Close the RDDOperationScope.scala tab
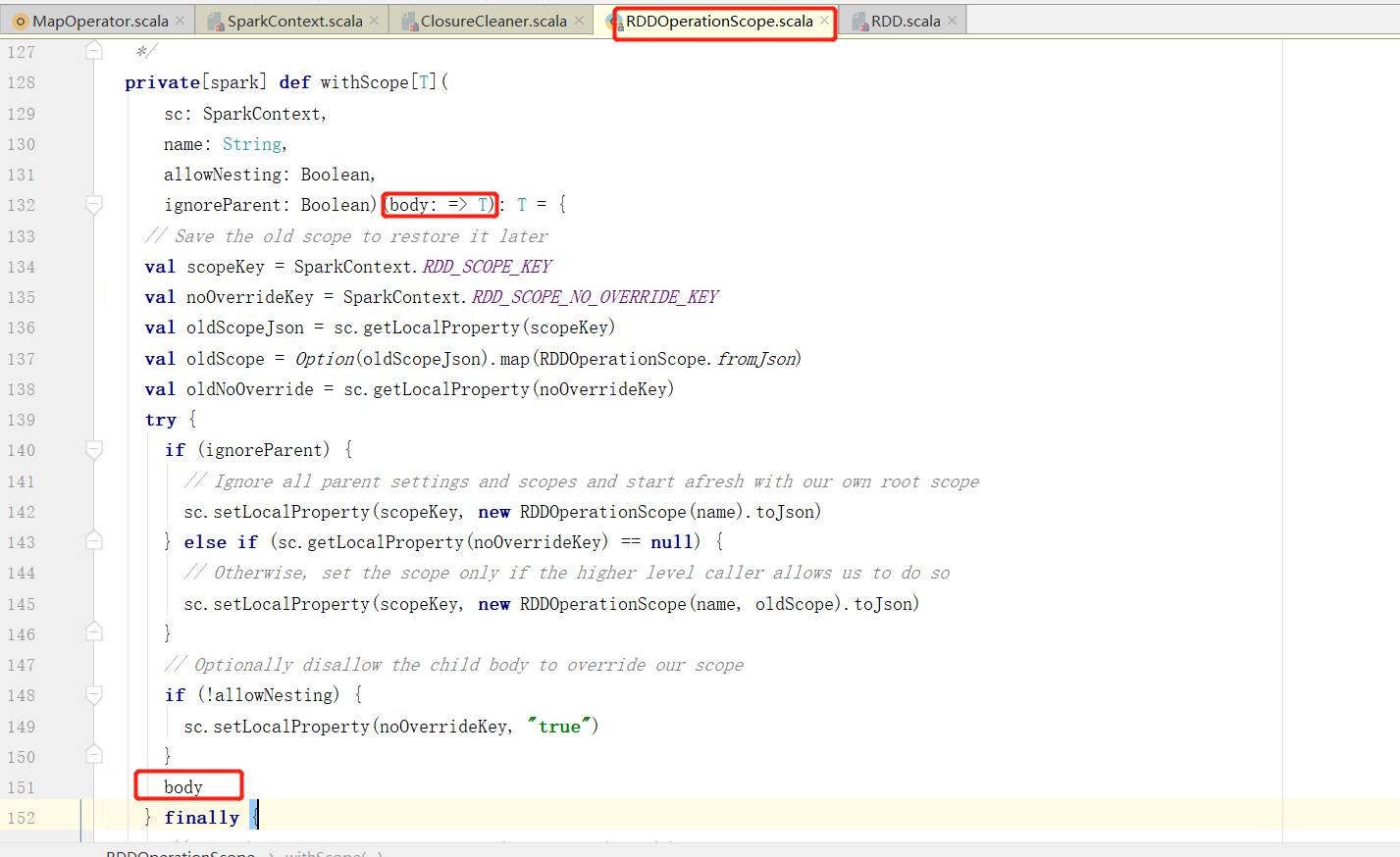This screenshot has width=1400, height=857. 824,19
